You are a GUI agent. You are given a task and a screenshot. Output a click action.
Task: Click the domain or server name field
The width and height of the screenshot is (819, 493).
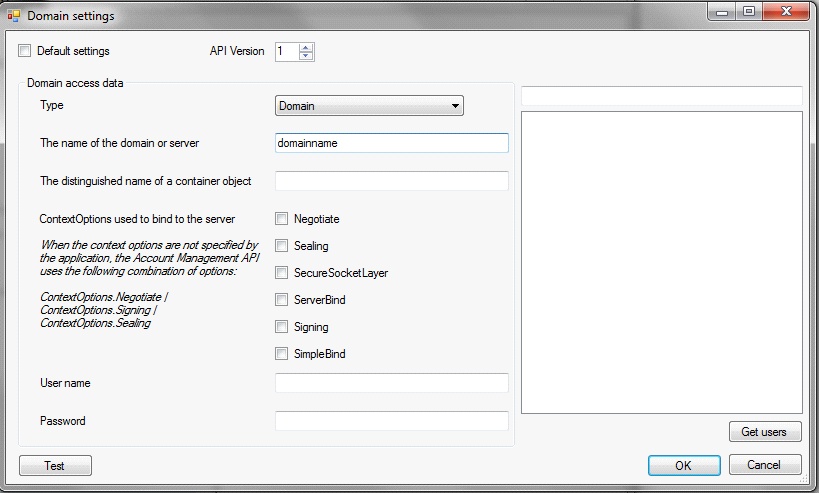click(x=392, y=143)
